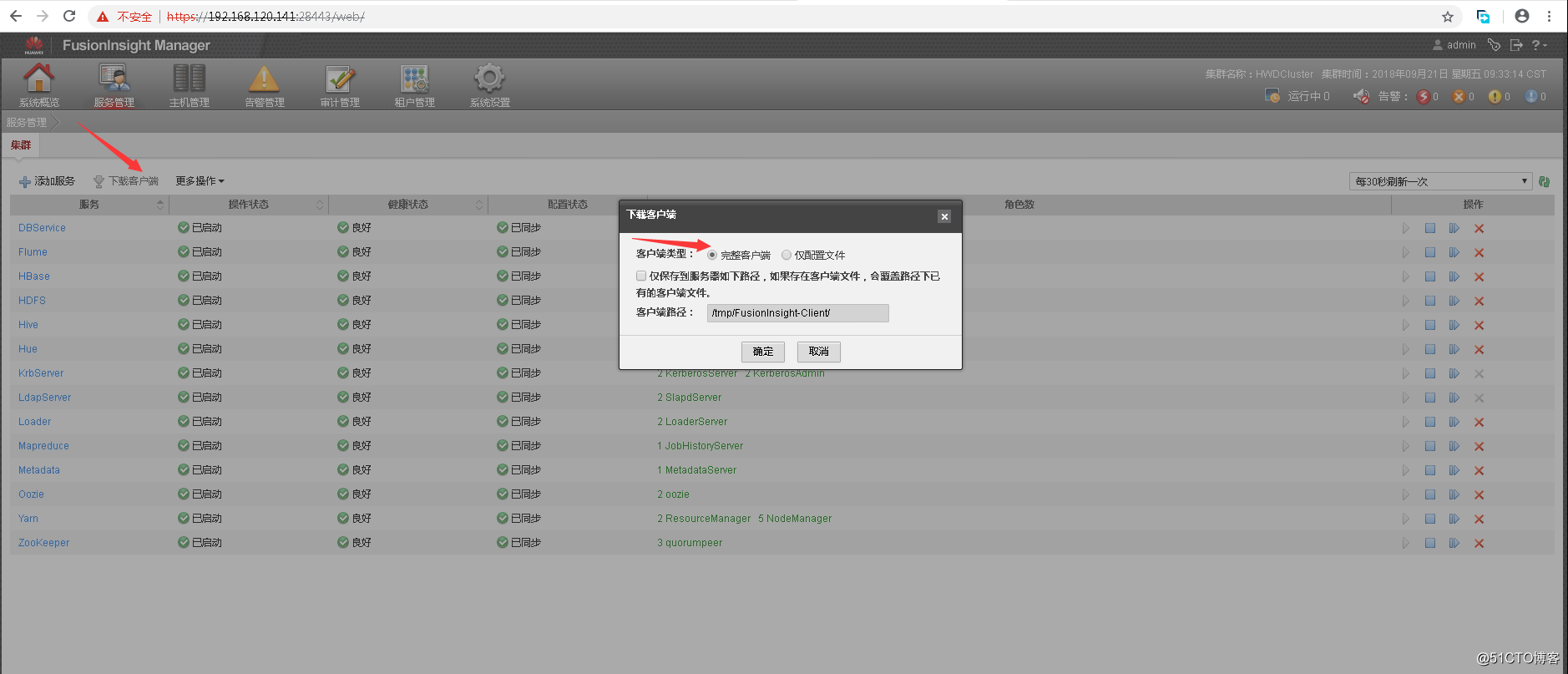The height and width of the screenshot is (674, 1568).
Task: Open Hive service link
Action: (x=28, y=325)
